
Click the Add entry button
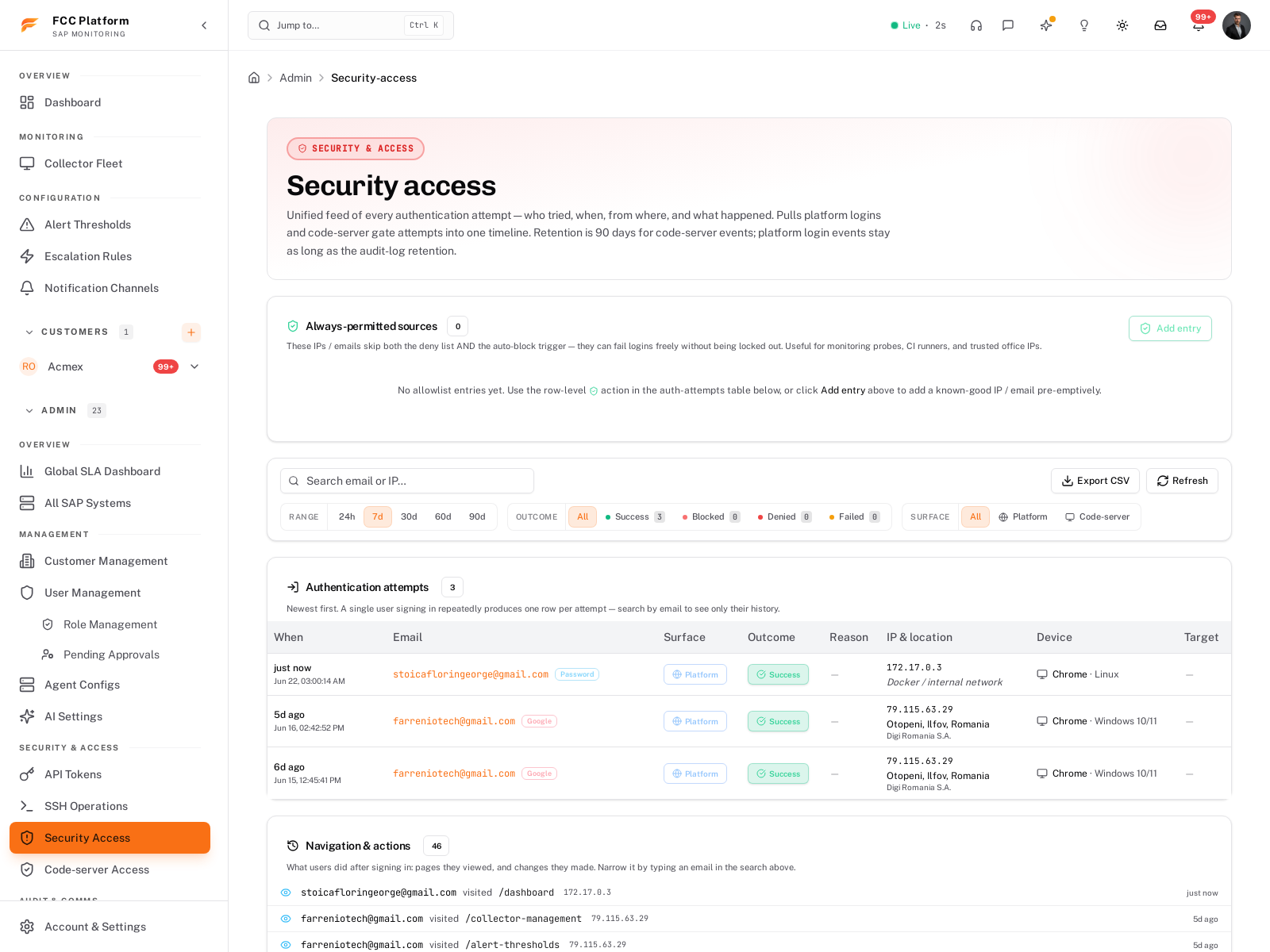point(1170,328)
